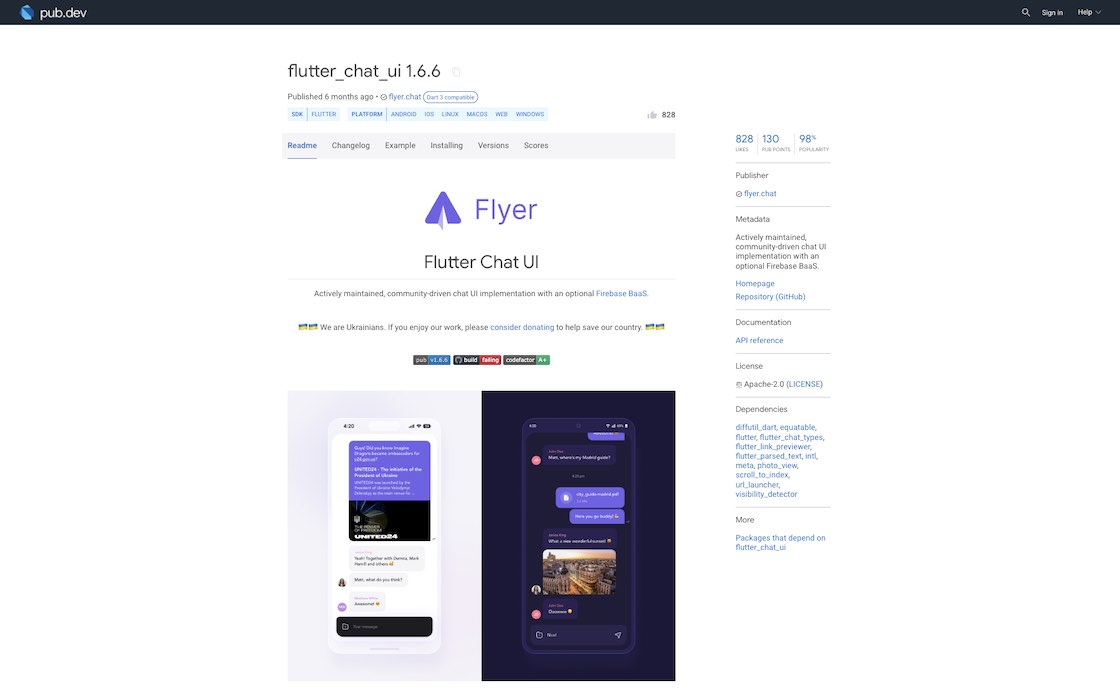Open the intl dependency link
The image size is (1120, 700).
point(811,456)
